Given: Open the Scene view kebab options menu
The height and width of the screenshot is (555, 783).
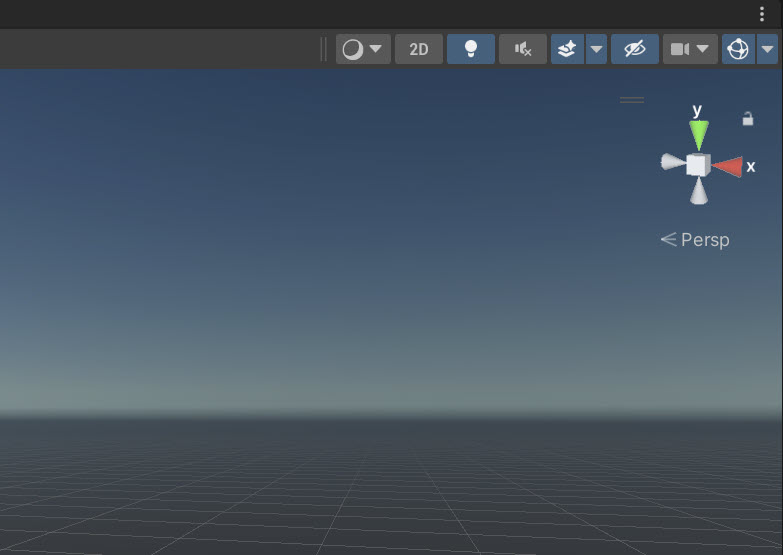Looking at the screenshot, I should point(762,14).
